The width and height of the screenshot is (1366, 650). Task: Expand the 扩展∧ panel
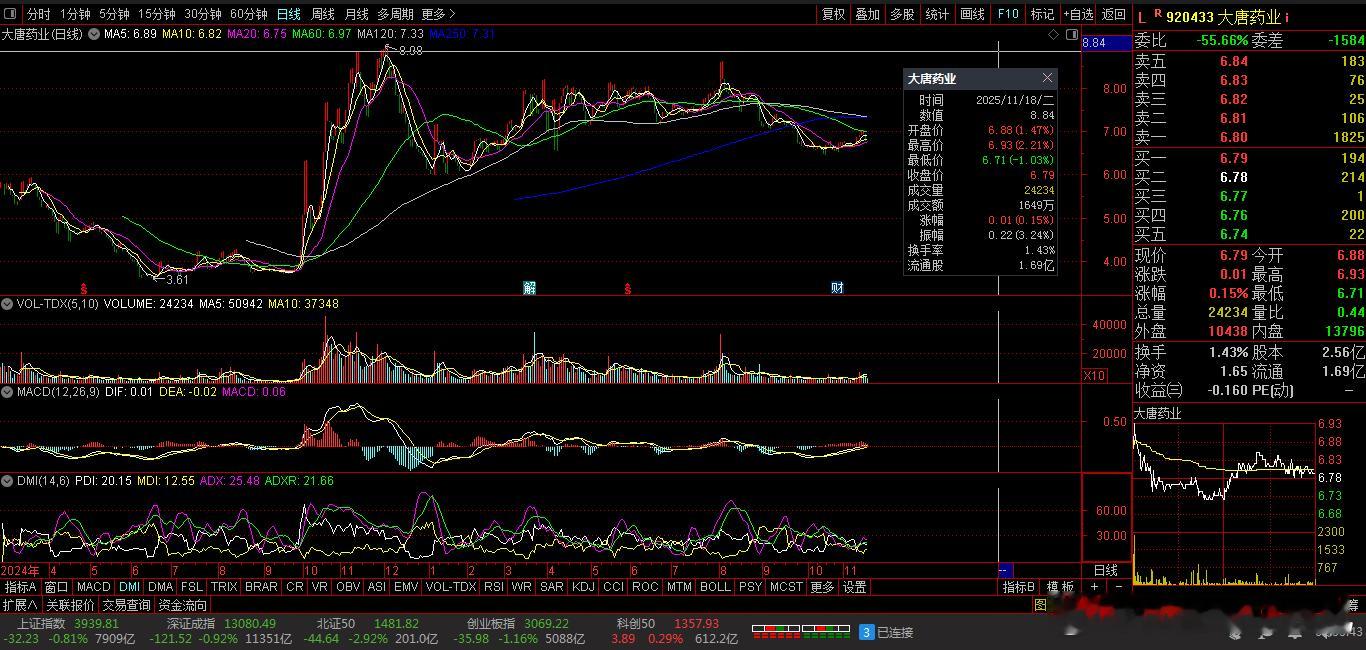[x=20, y=605]
